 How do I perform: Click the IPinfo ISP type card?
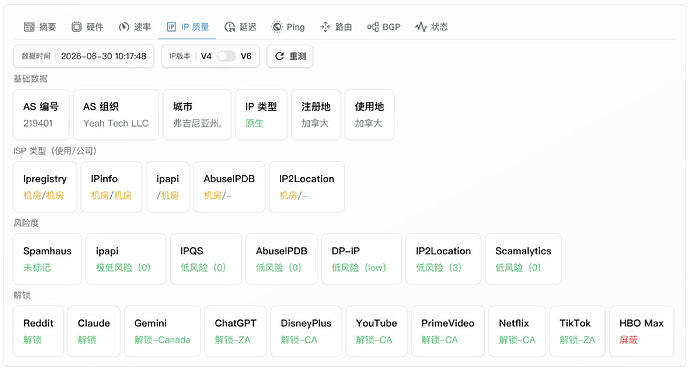coord(111,187)
